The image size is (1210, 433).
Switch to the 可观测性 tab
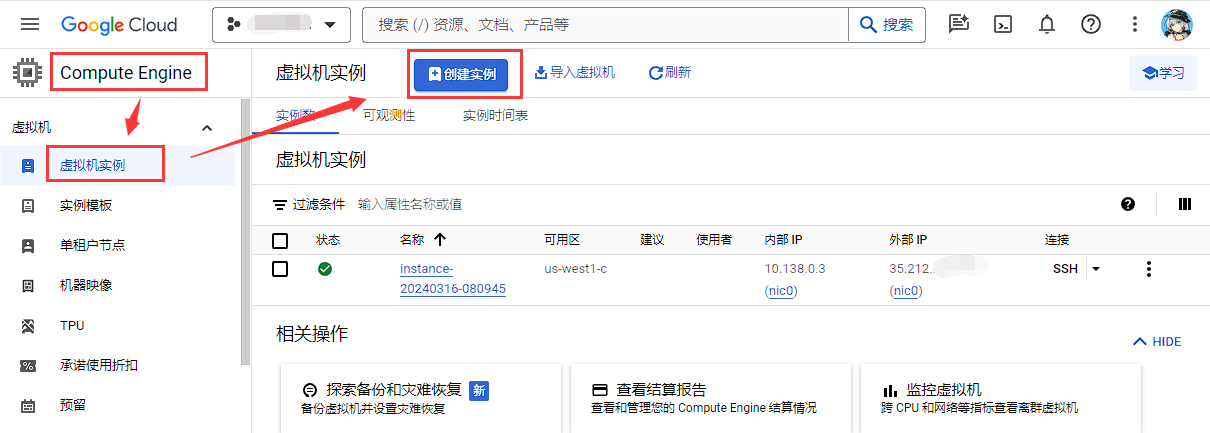[389, 115]
